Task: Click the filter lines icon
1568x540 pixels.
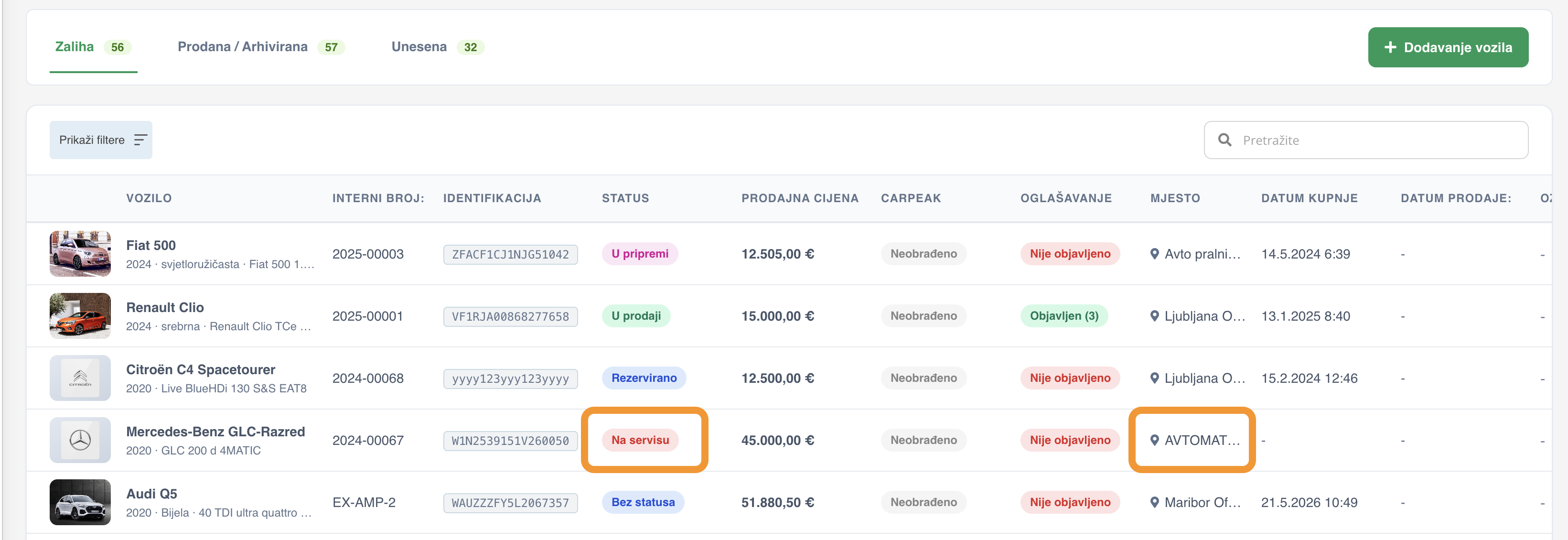Action: (140, 140)
